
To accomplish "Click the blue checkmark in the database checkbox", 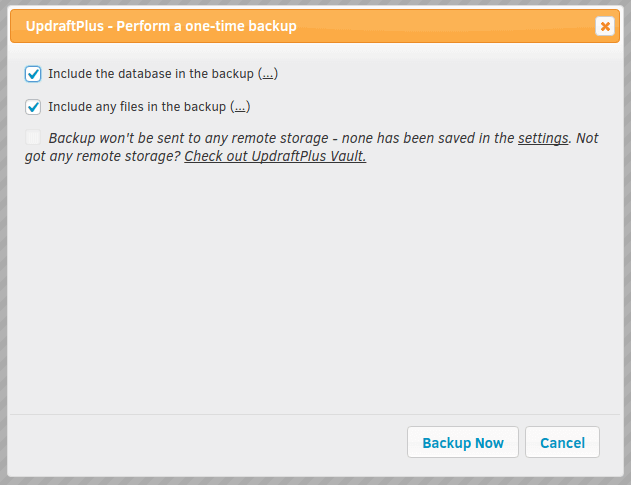I will (x=33, y=74).
